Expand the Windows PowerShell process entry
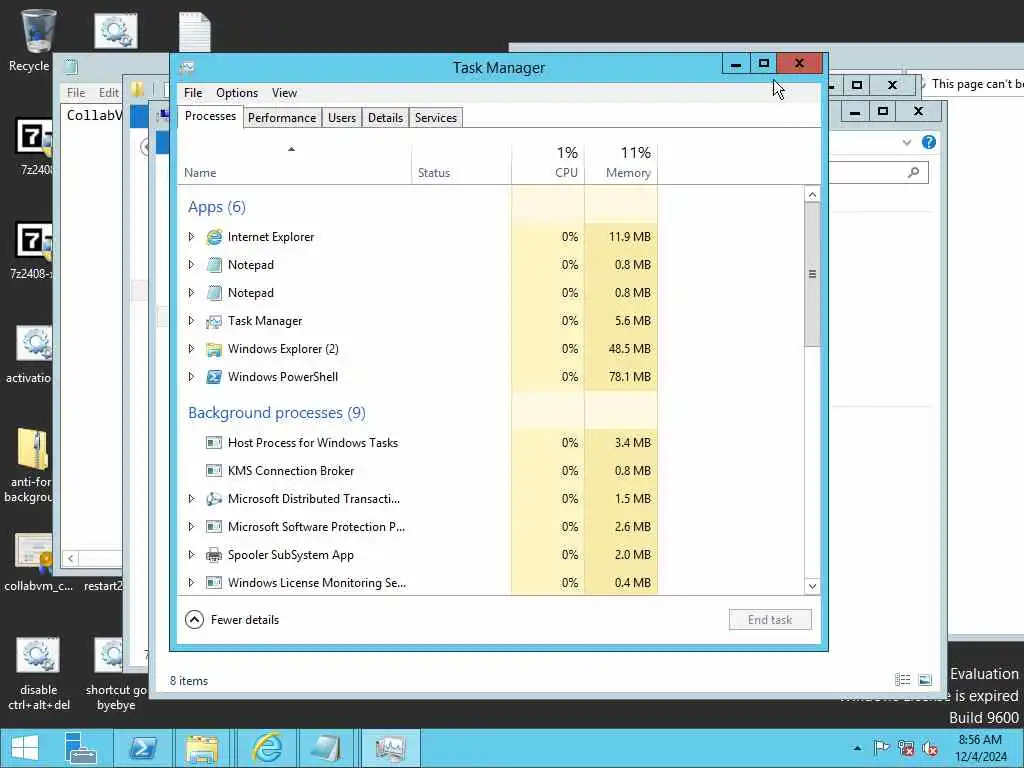Image resolution: width=1024 pixels, height=768 pixels. click(191, 377)
